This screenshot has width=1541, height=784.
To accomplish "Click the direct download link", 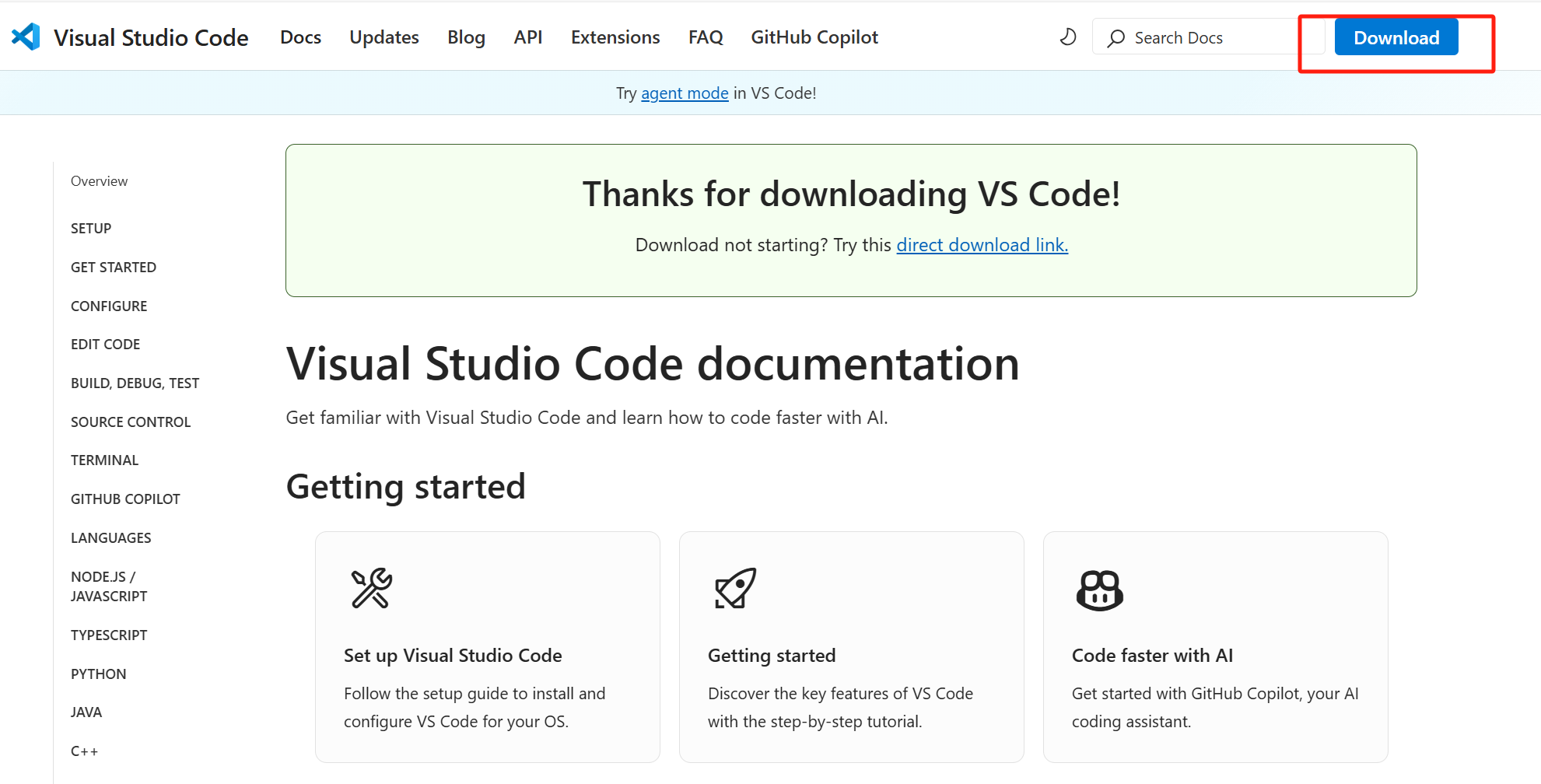I will click(982, 245).
